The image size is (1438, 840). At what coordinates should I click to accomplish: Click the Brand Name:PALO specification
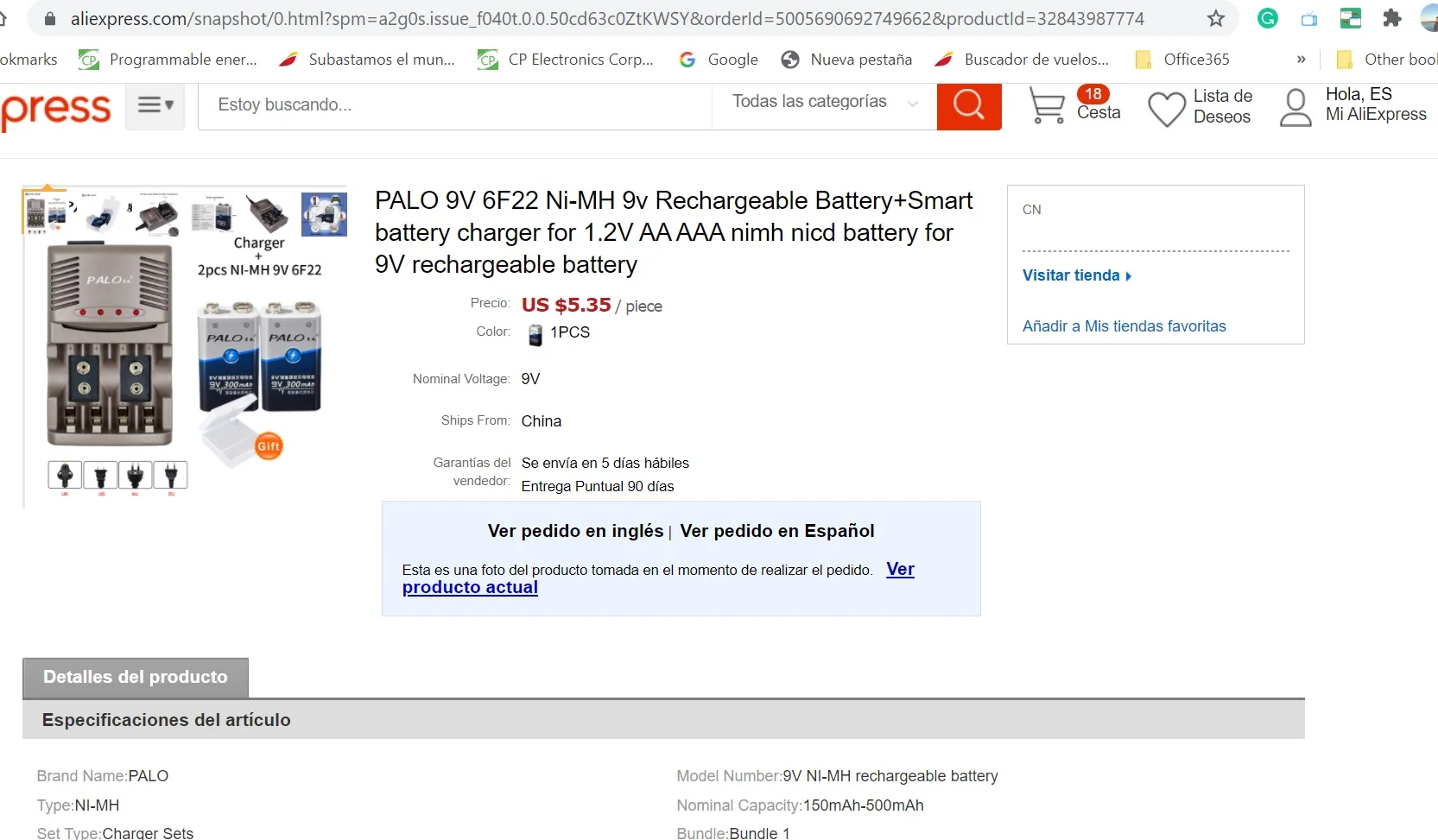click(x=103, y=776)
